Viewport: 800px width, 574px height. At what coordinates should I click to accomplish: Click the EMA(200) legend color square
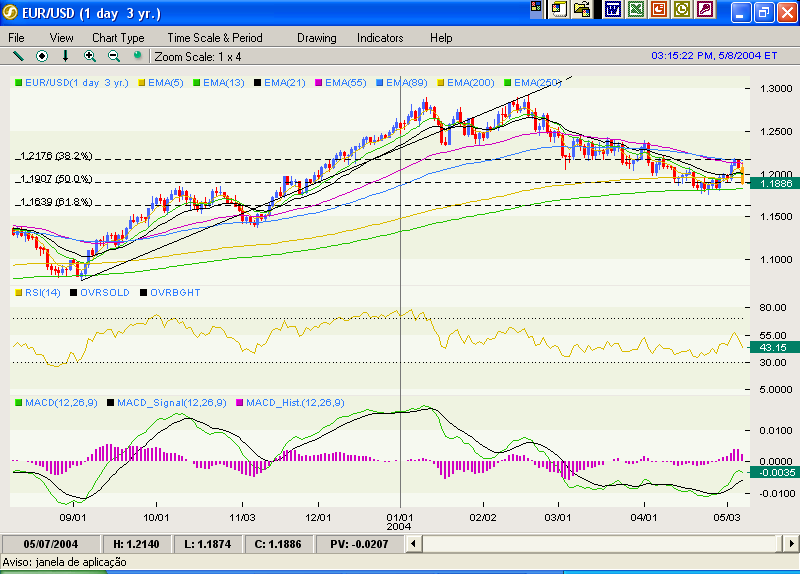point(441,83)
